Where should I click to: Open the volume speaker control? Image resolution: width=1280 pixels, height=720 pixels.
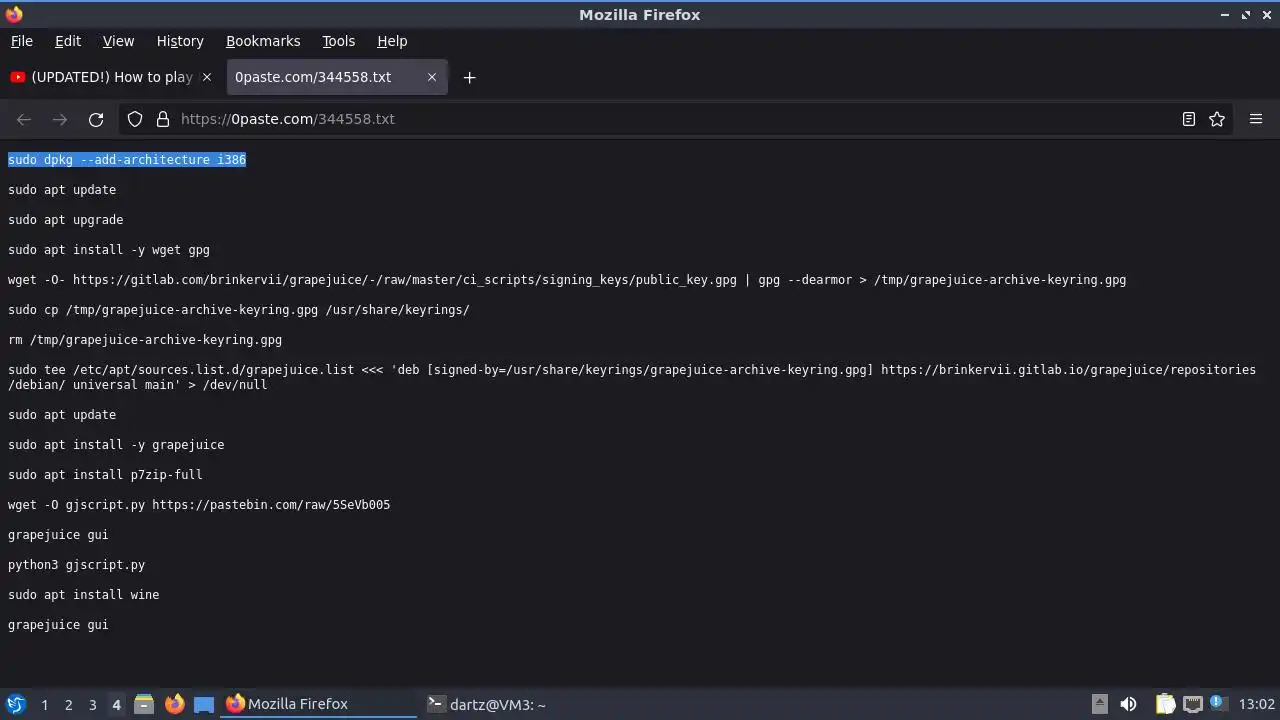coord(1128,704)
